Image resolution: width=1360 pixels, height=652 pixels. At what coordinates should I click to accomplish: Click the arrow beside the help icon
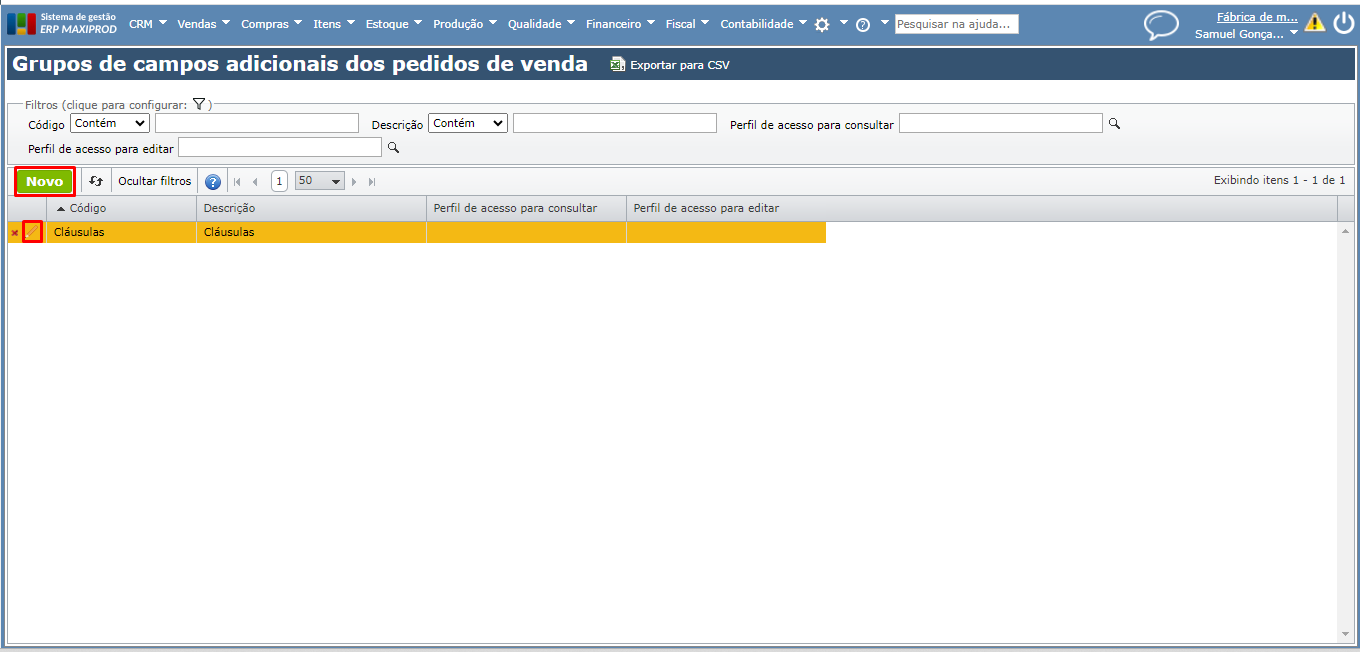click(x=885, y=22)
